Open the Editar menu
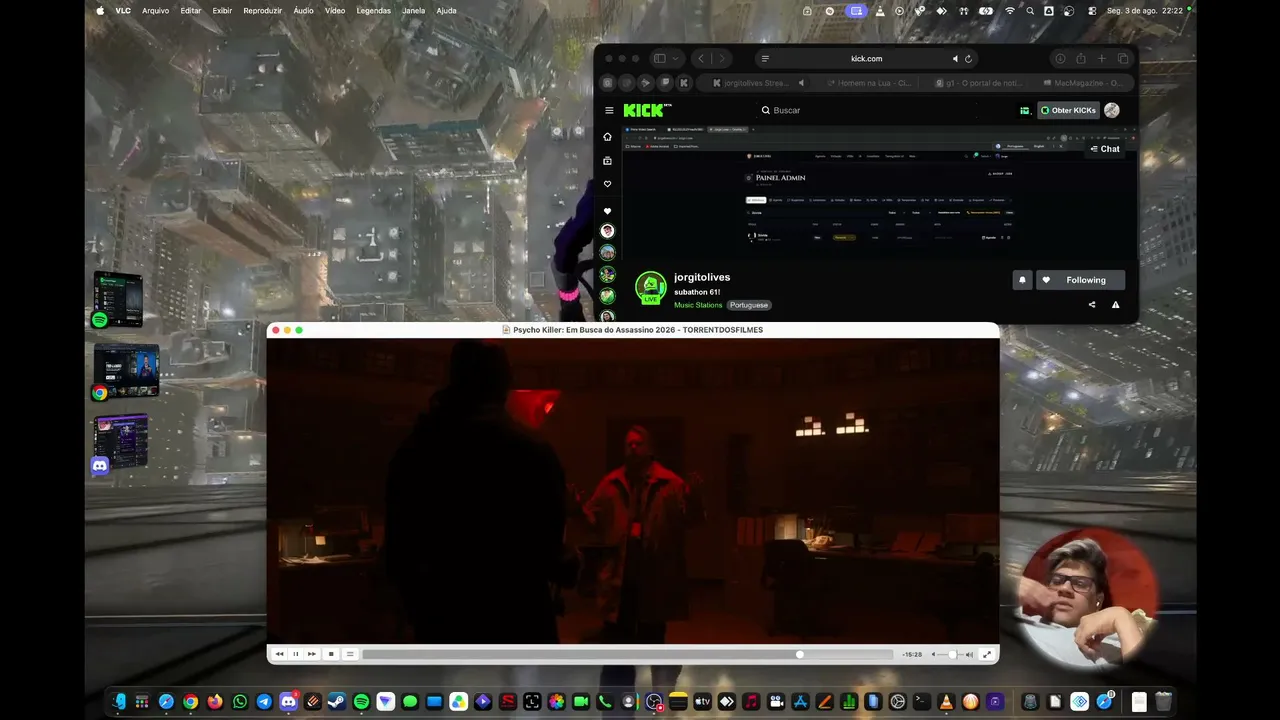 (x=191, y=11)
